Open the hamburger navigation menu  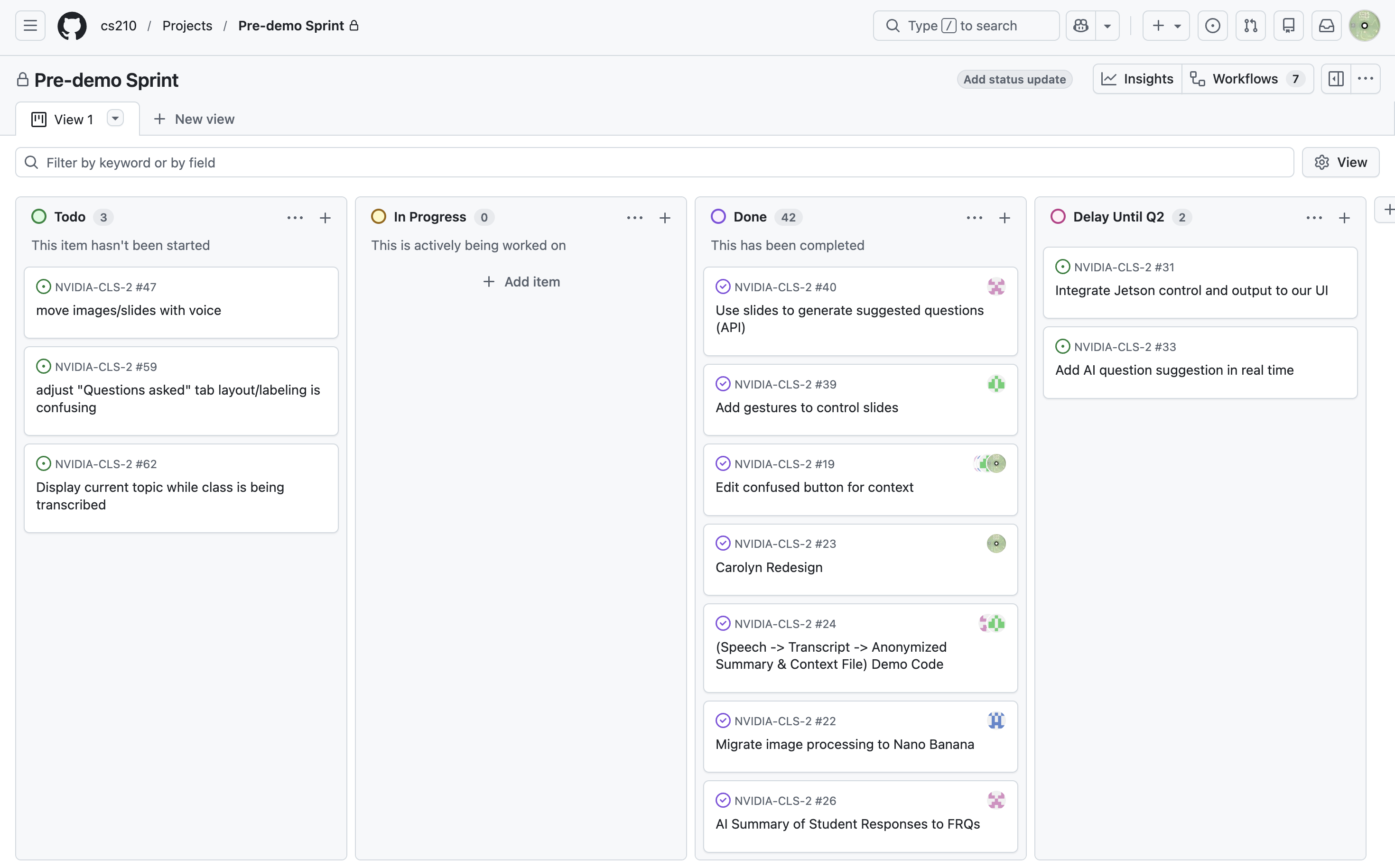(30, 26)
